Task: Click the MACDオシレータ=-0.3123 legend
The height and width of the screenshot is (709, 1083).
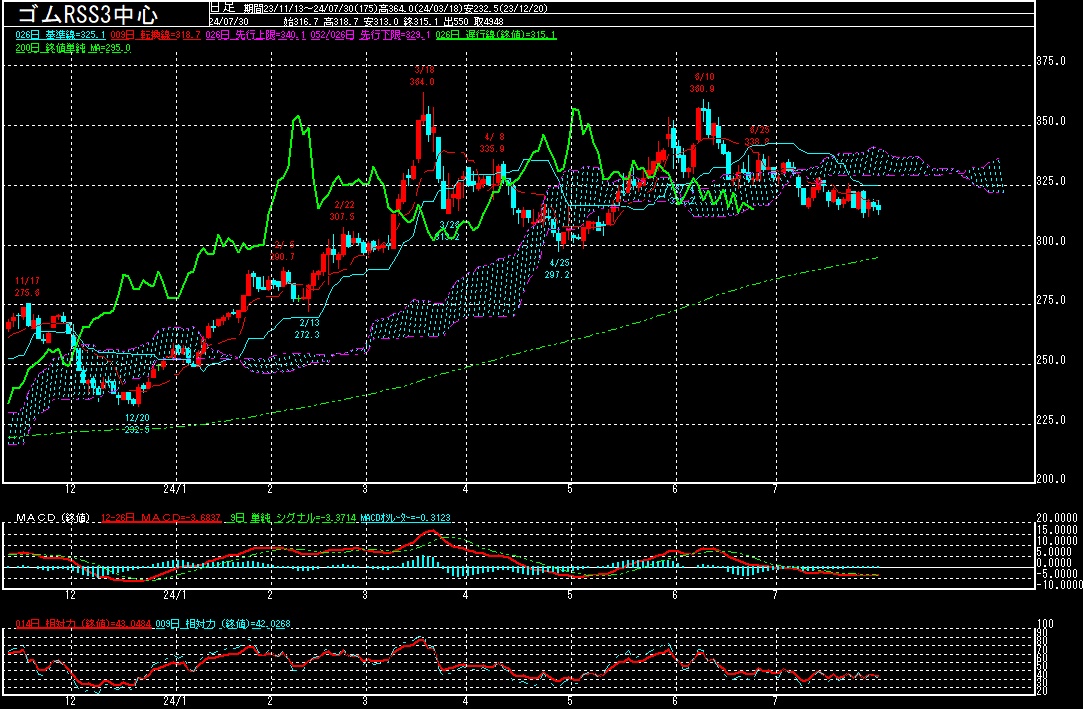Action: [406, 518]
